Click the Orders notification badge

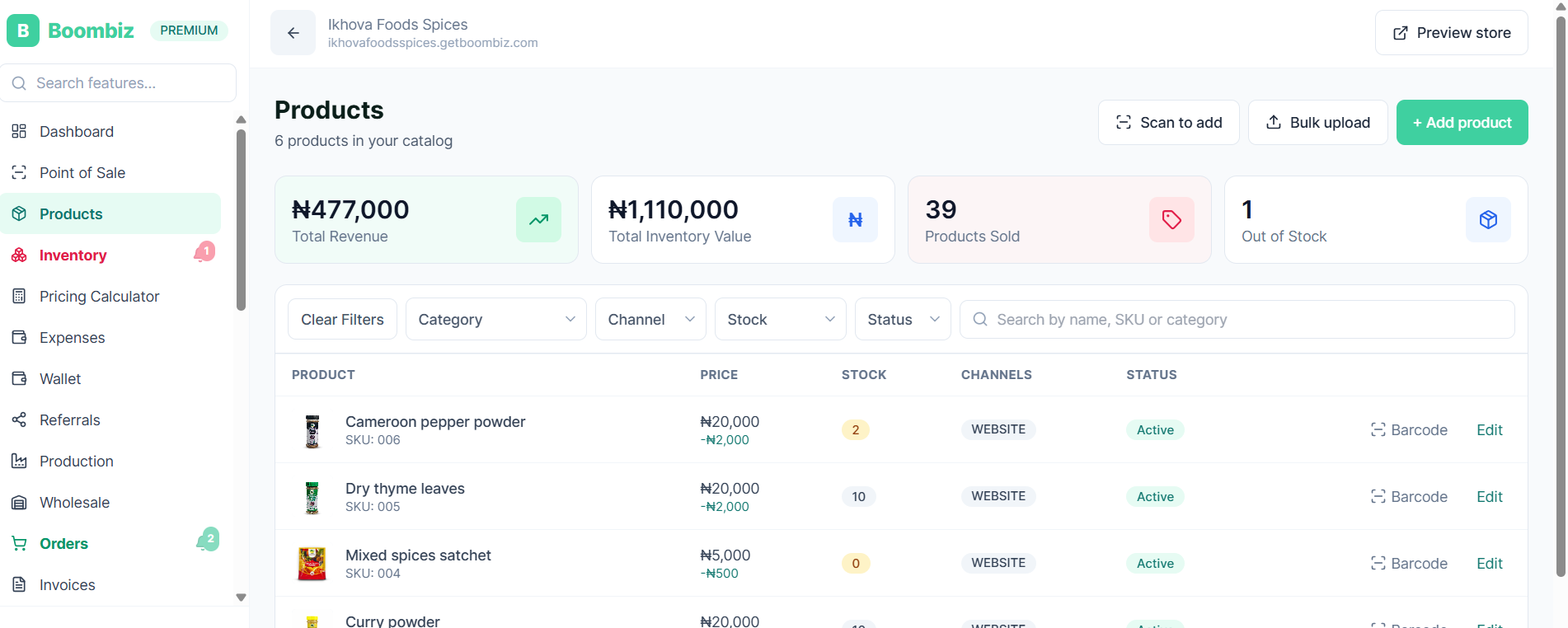(x=209, y=539)
